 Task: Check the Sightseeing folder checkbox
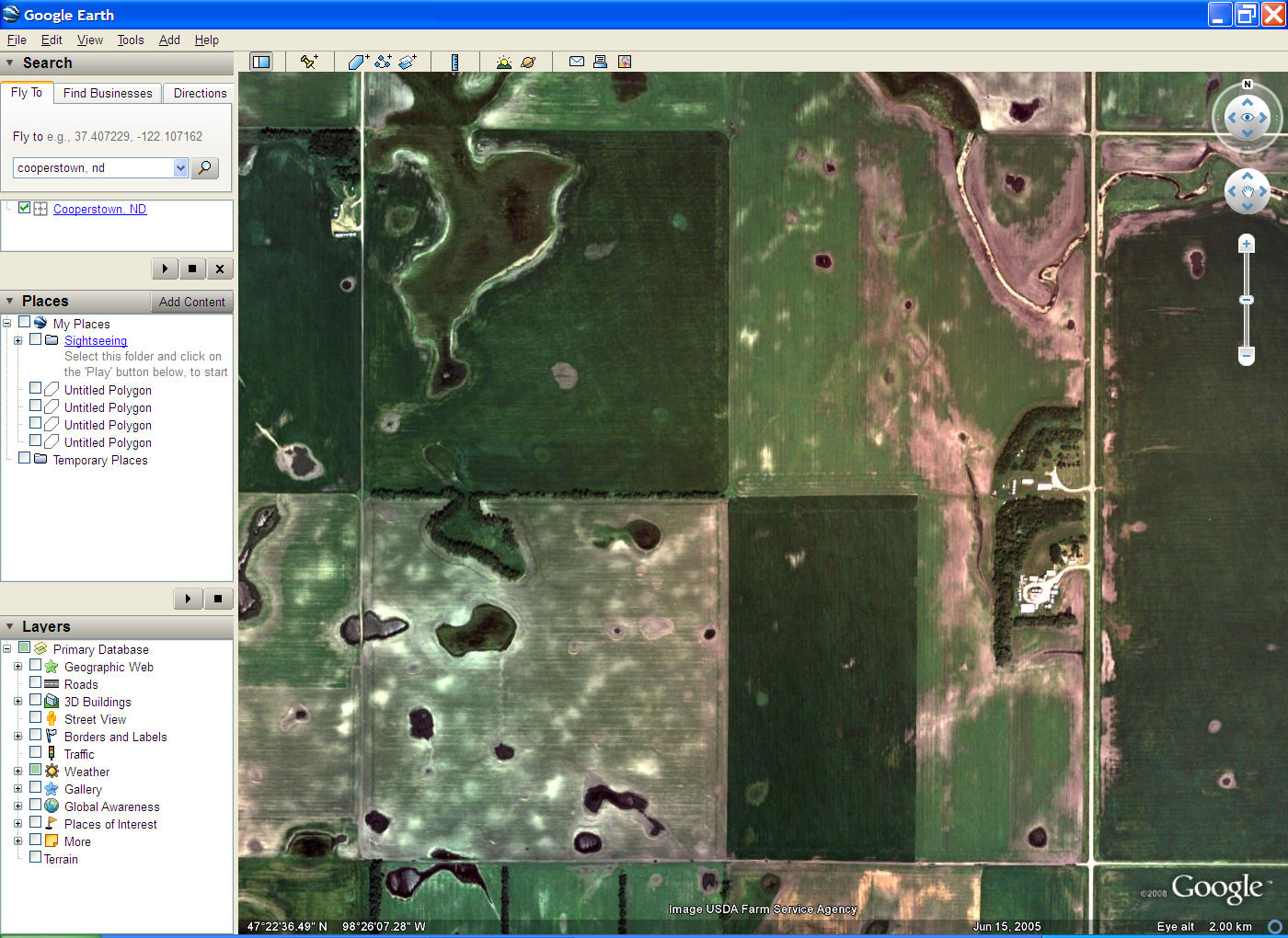pyautogui.click(x=36, y=339)
